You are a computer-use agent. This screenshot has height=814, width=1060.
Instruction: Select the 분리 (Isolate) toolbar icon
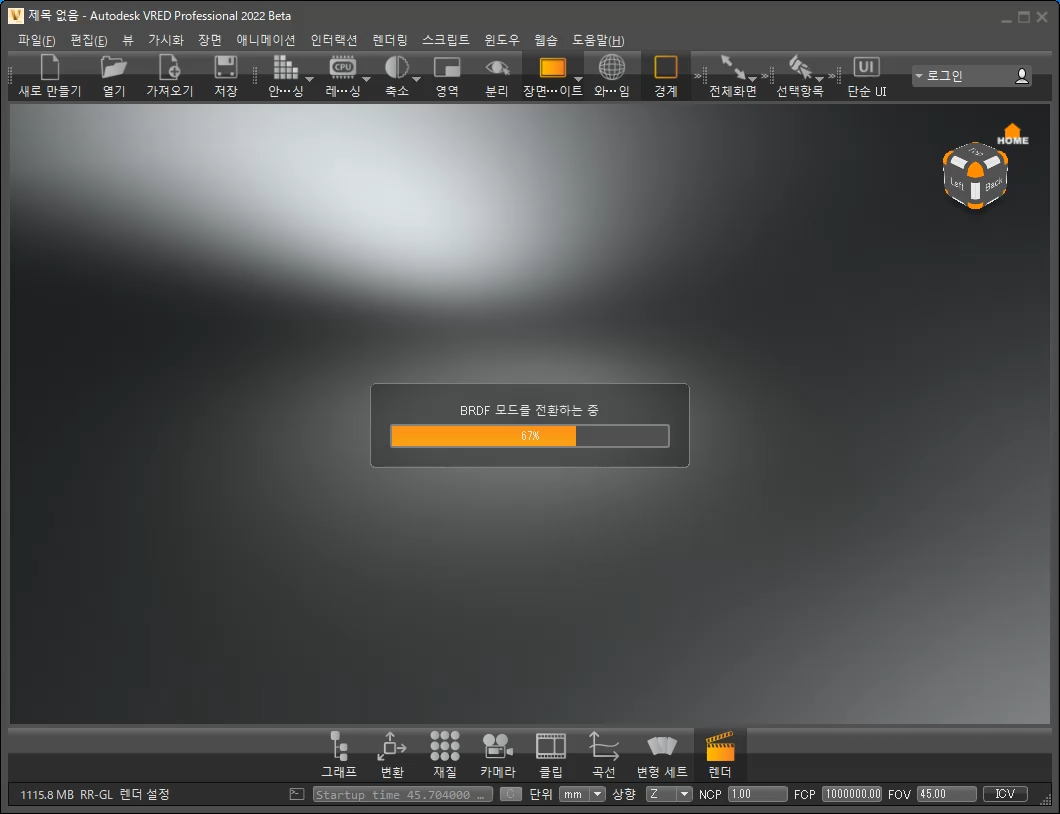(x=495, y=70)
